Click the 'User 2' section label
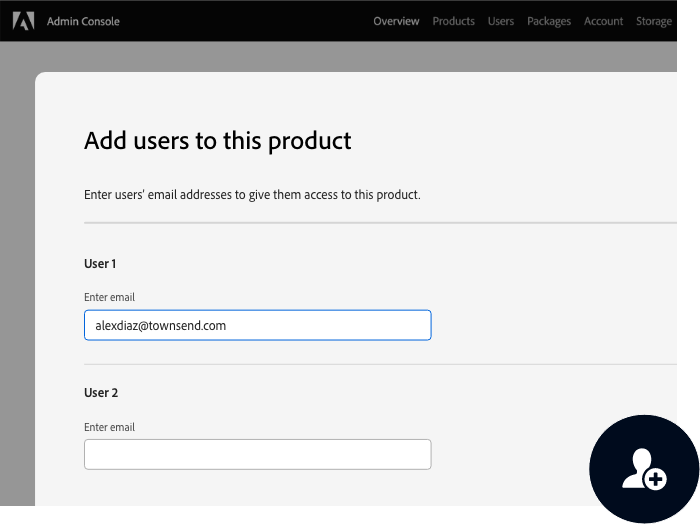Image resolution: width=700 pixels, height=524 pixels. 101,393
